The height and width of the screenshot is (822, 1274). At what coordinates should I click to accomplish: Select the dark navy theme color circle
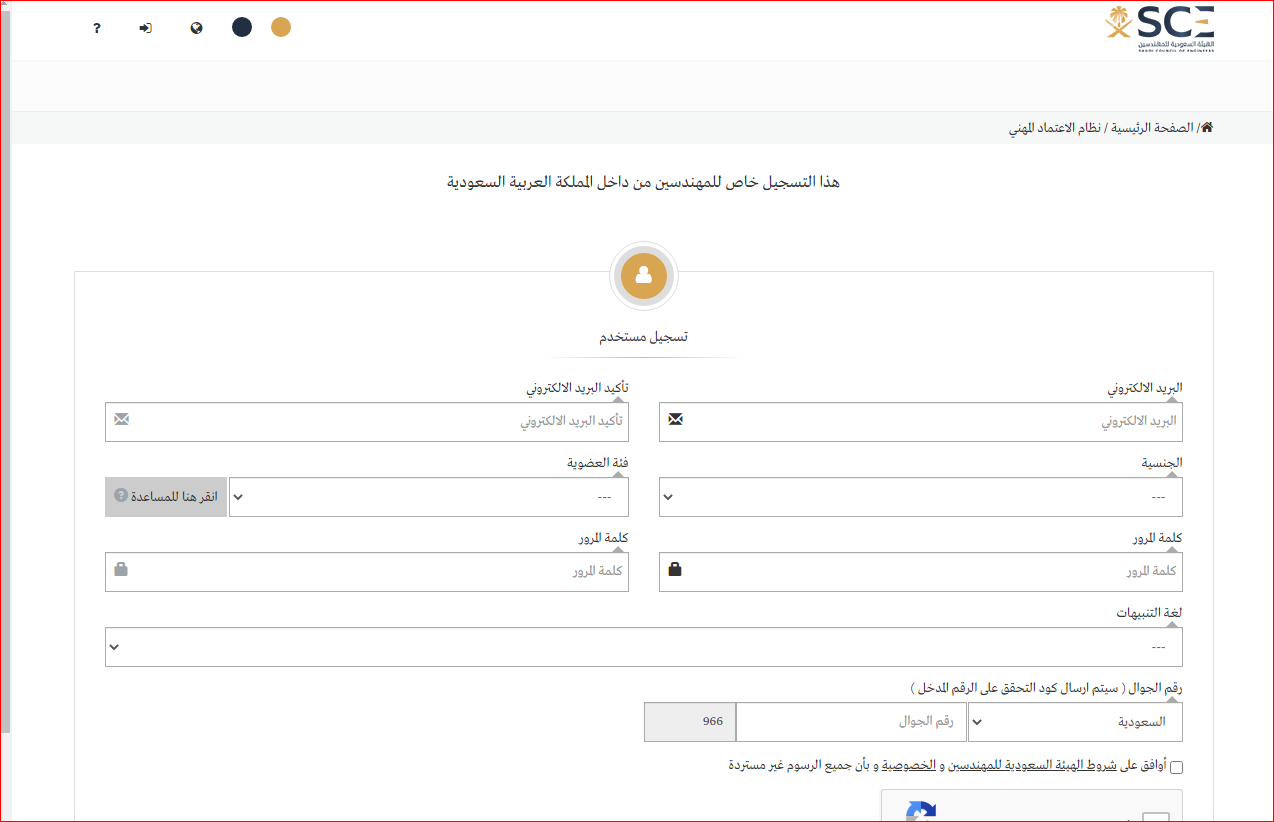tap(242, 27)
